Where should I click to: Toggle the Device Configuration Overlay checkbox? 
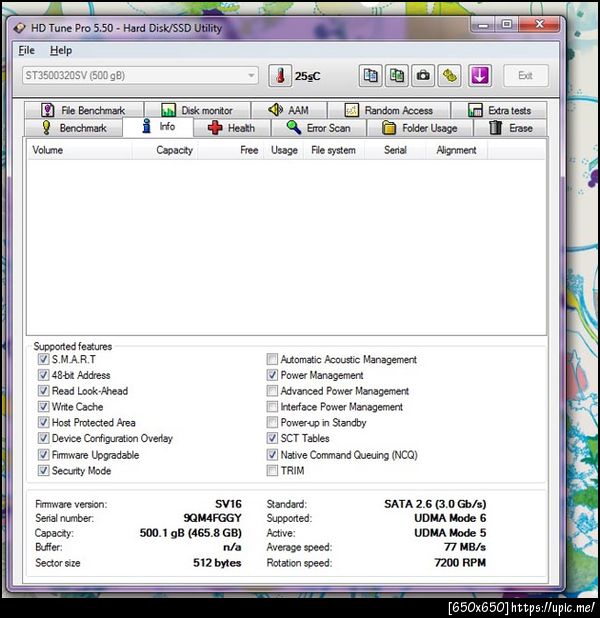[43, 438]
